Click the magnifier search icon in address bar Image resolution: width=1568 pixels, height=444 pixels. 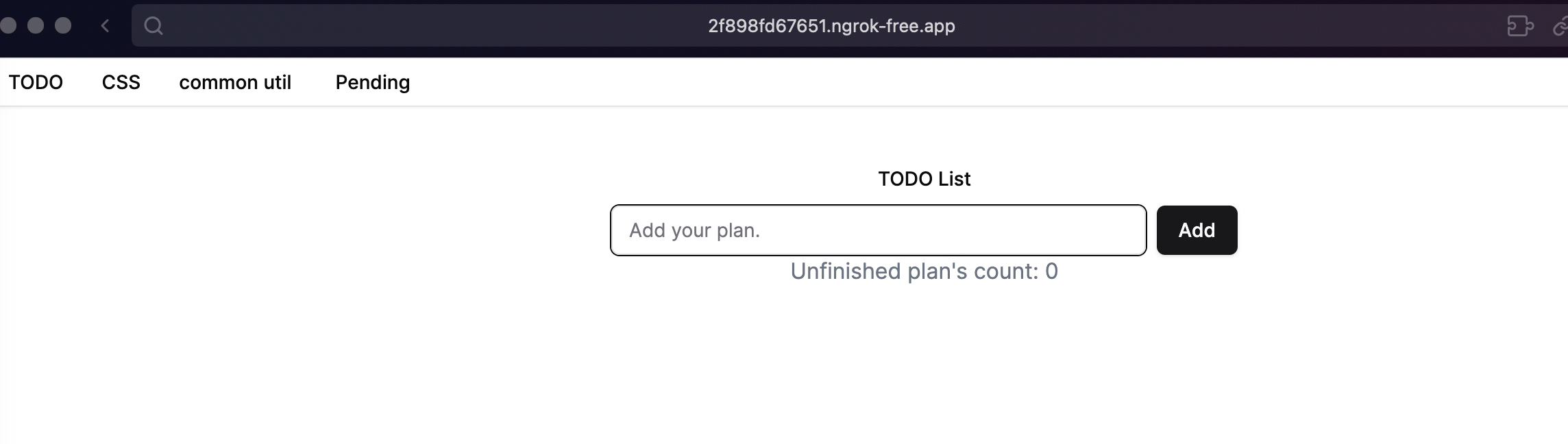coord(154,26)
